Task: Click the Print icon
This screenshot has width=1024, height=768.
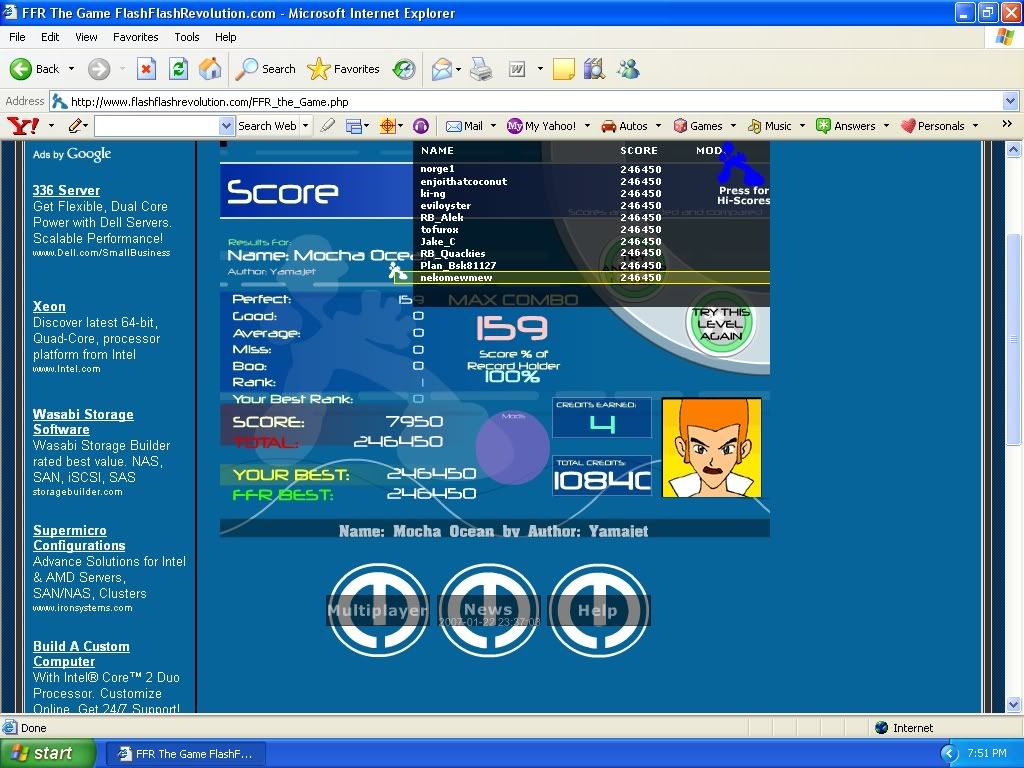Action: click(x=481, y=69)
